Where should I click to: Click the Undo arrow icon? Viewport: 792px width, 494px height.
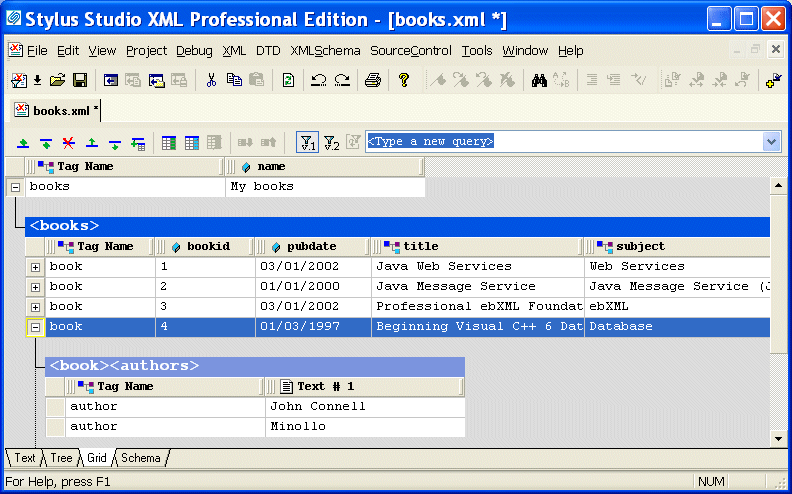click(319, 81)
